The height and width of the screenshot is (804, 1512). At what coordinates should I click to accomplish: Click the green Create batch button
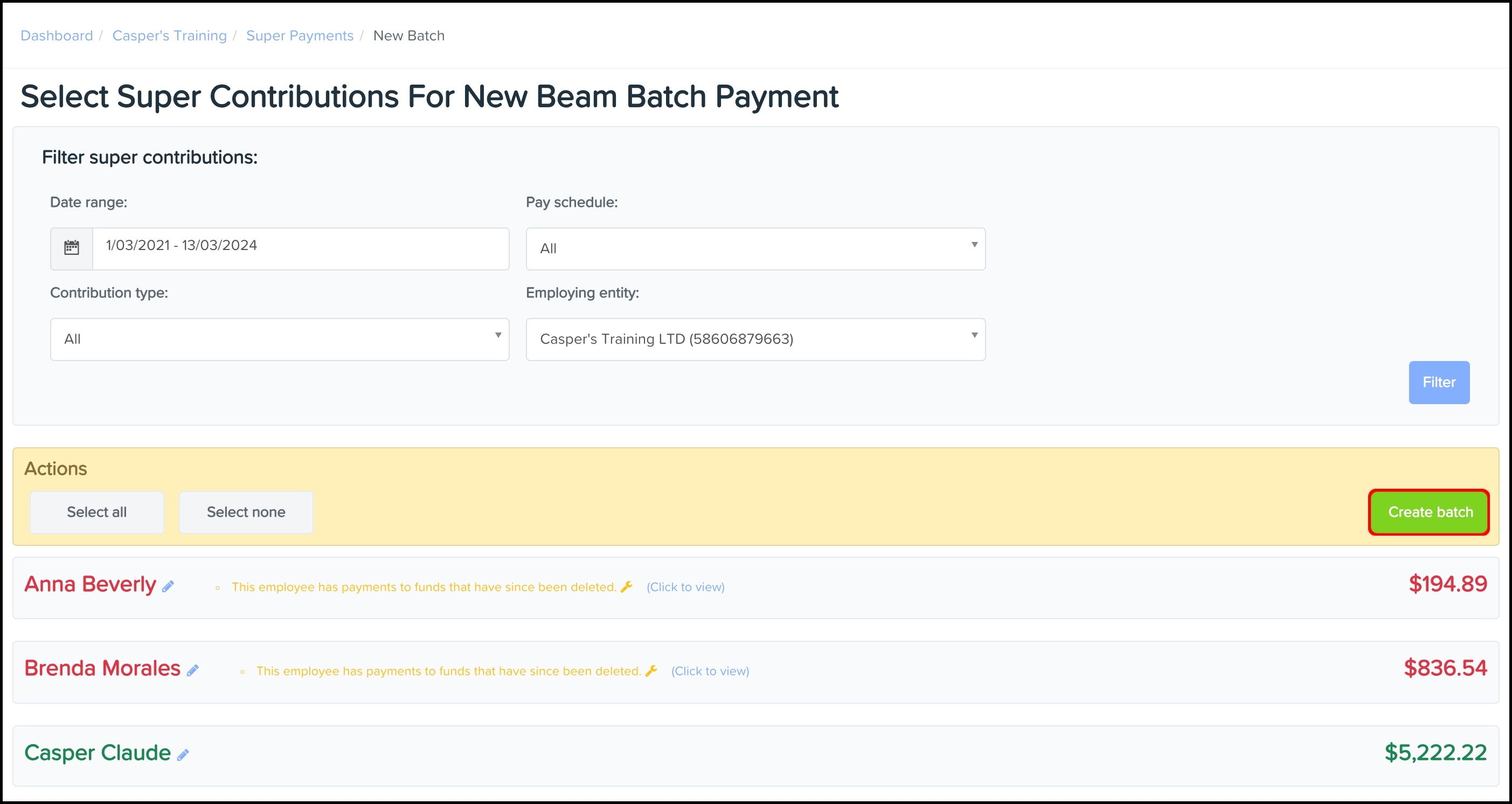pyautogui.click(x=1429, y=512)
